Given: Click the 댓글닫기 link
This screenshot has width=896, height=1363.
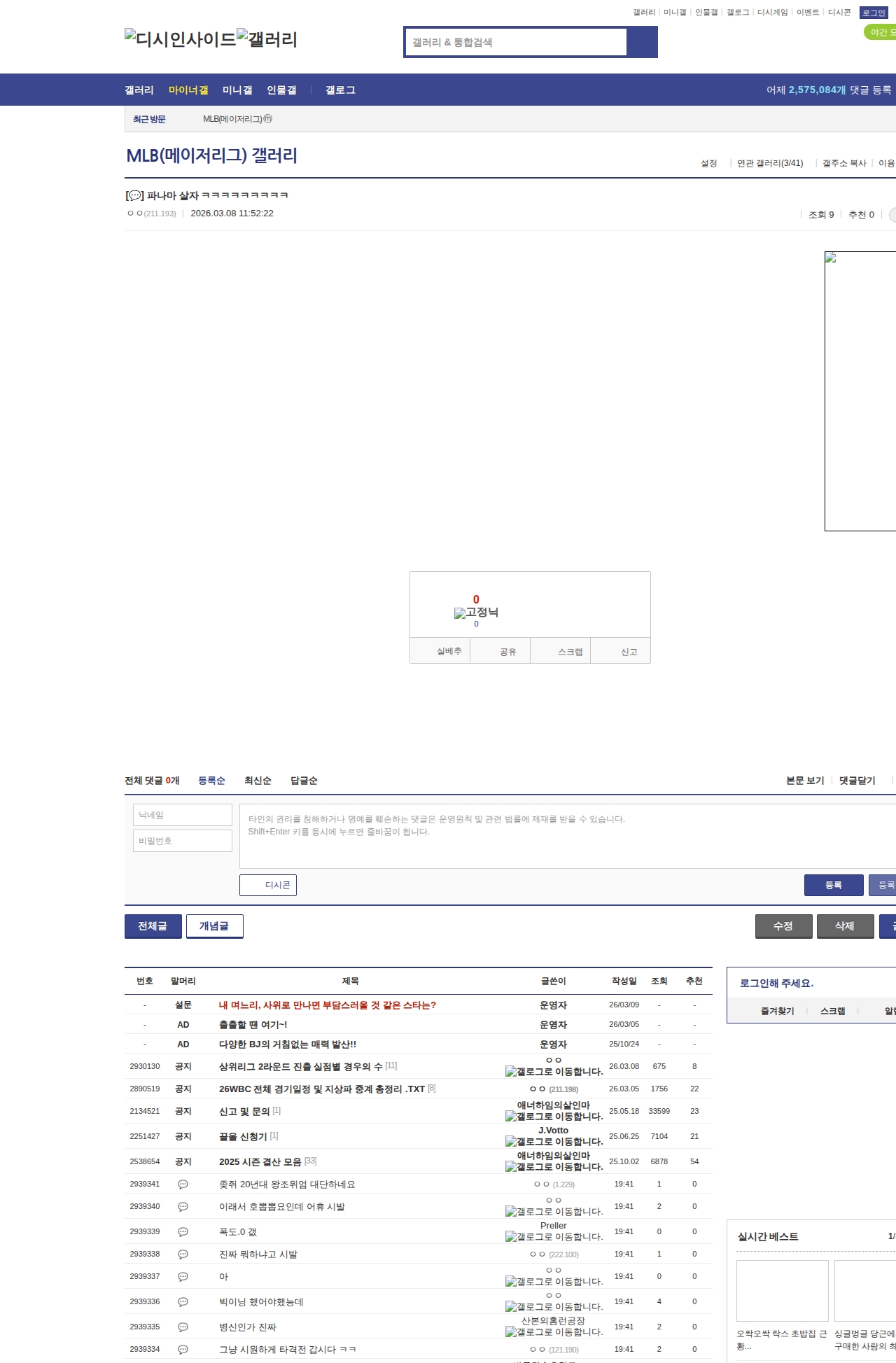Looking at the screenshot, I should coord(857,781).
